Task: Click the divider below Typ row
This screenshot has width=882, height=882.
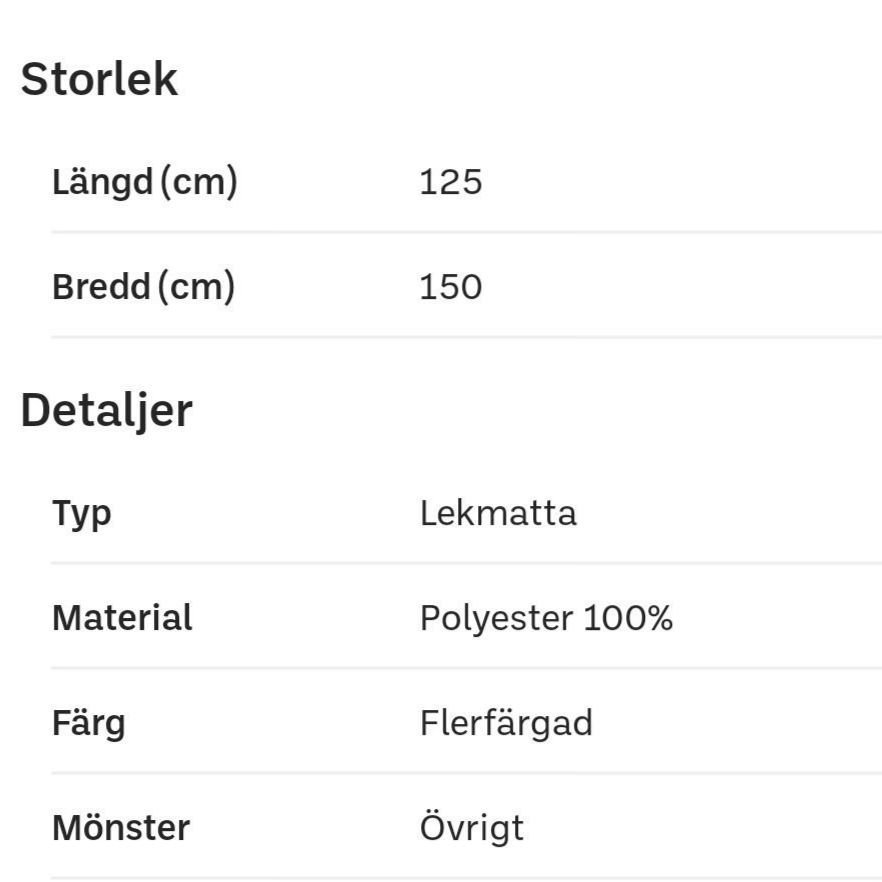Action: point(466,562)
